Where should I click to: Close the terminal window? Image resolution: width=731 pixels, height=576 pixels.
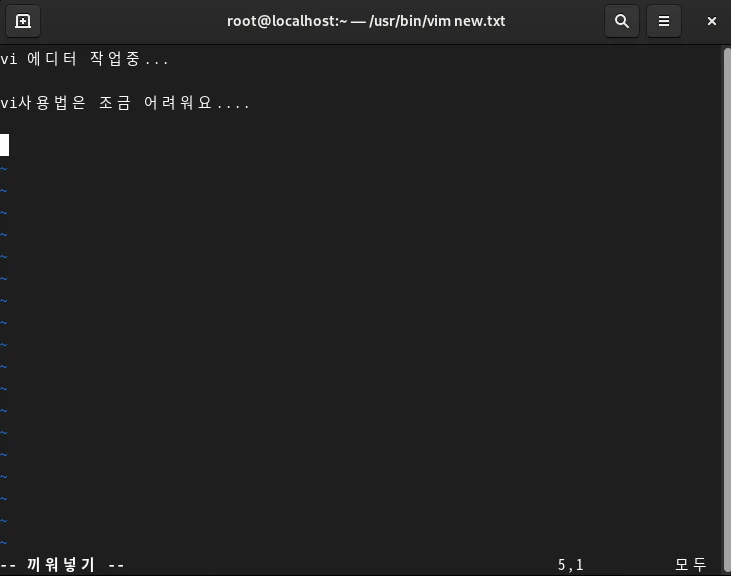711,21
